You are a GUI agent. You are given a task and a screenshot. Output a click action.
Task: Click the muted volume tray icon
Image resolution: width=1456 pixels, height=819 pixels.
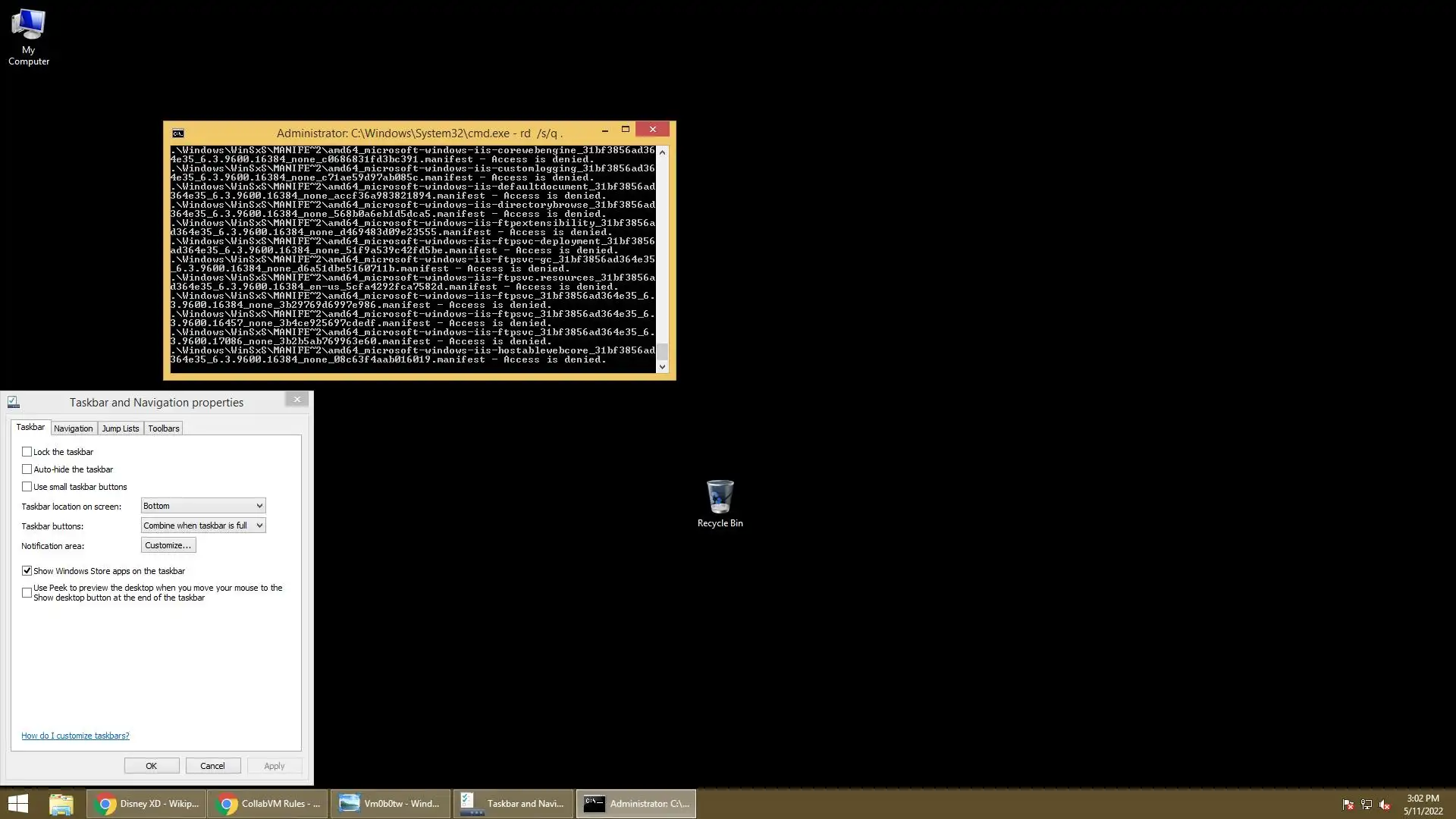[x=1385, y=805]
